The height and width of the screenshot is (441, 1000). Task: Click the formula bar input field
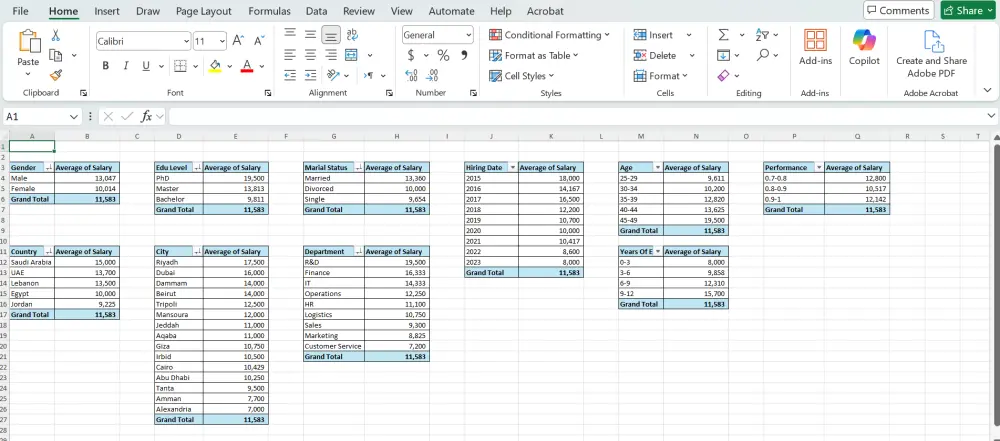pos(576,117)
